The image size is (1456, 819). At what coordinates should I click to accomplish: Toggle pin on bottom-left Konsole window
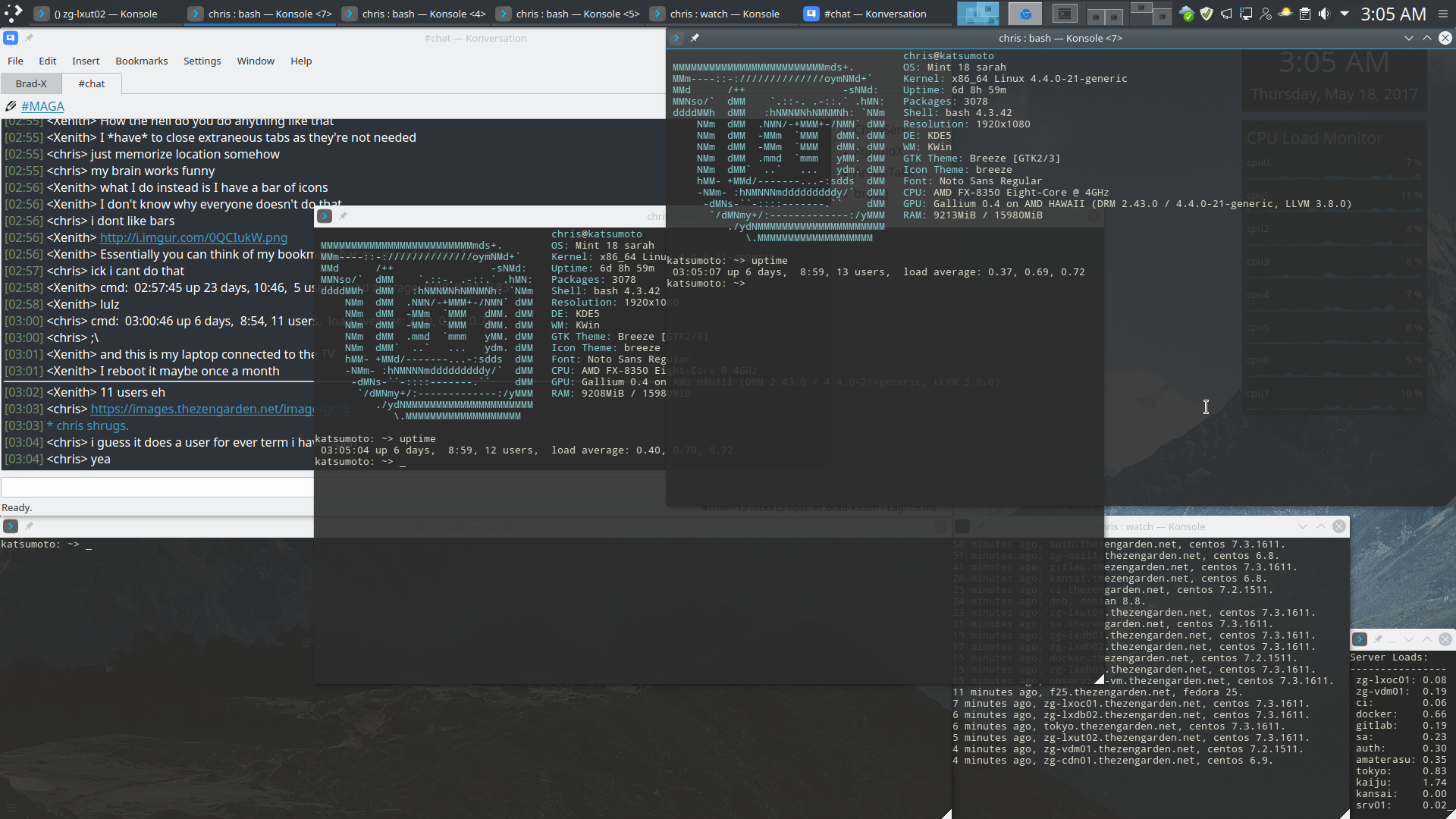point(29,526)
